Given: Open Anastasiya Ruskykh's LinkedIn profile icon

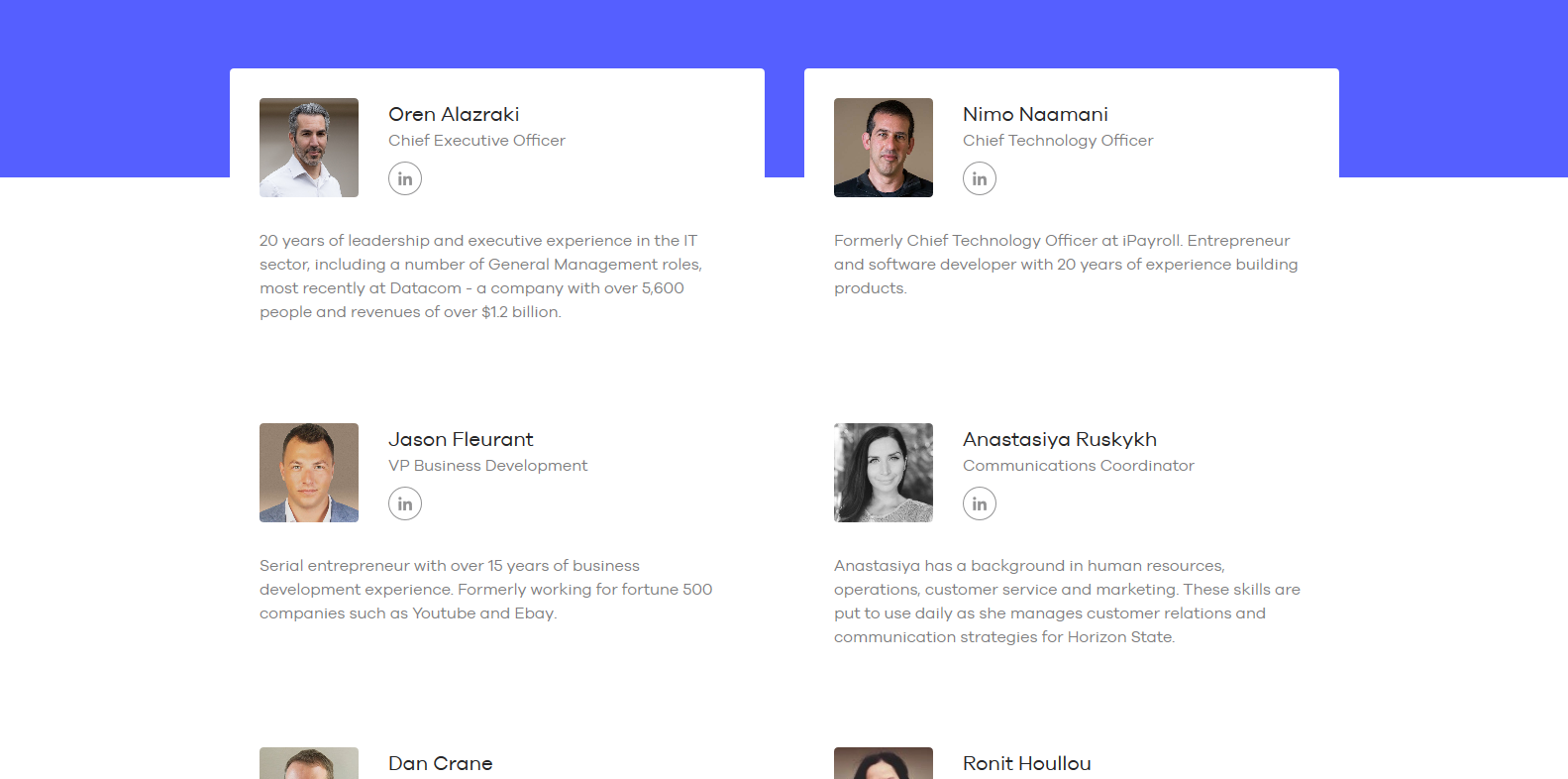Looking at the screenshot, I should 980,503.
